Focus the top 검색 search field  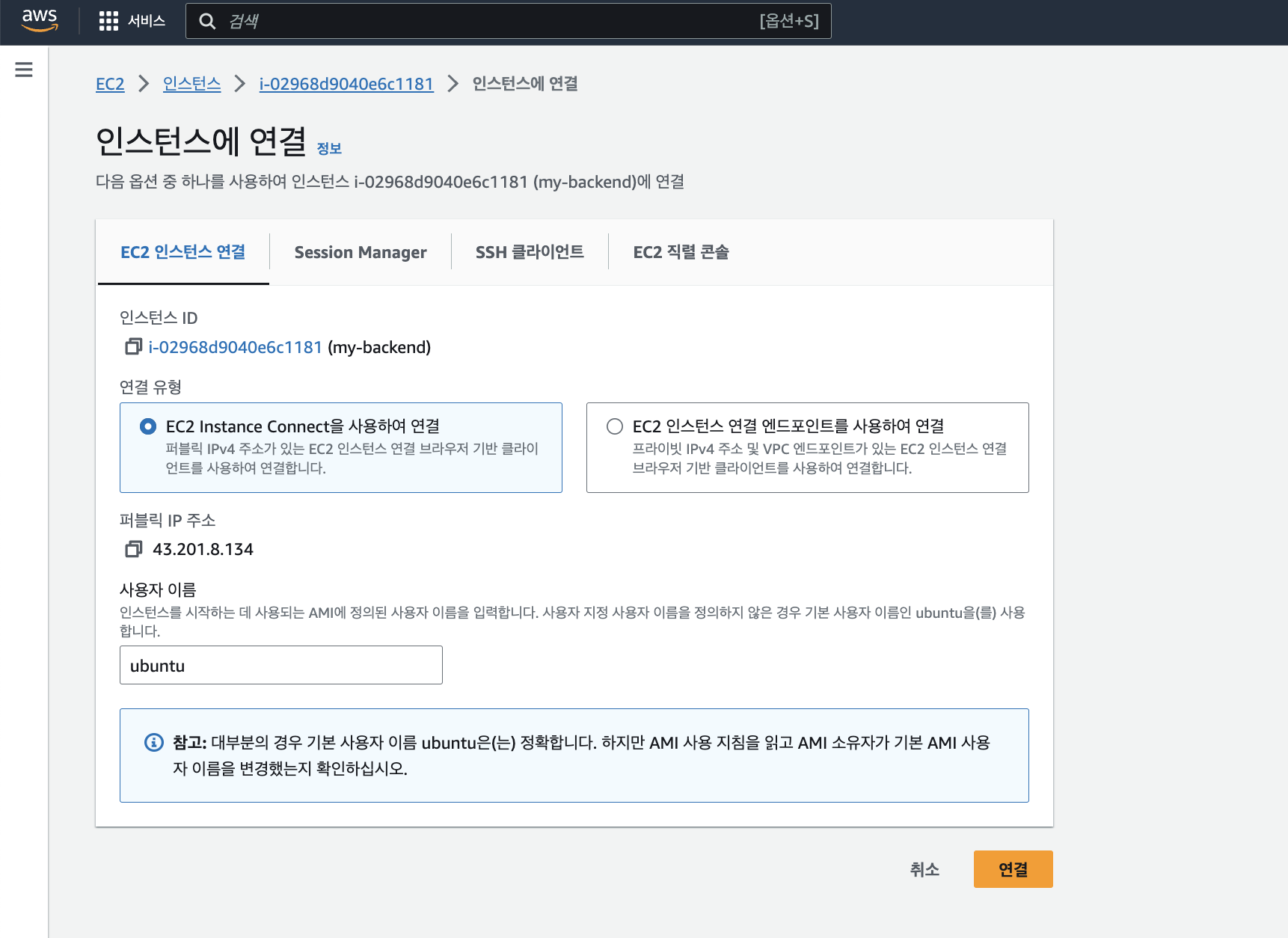(x=509, y=21)
